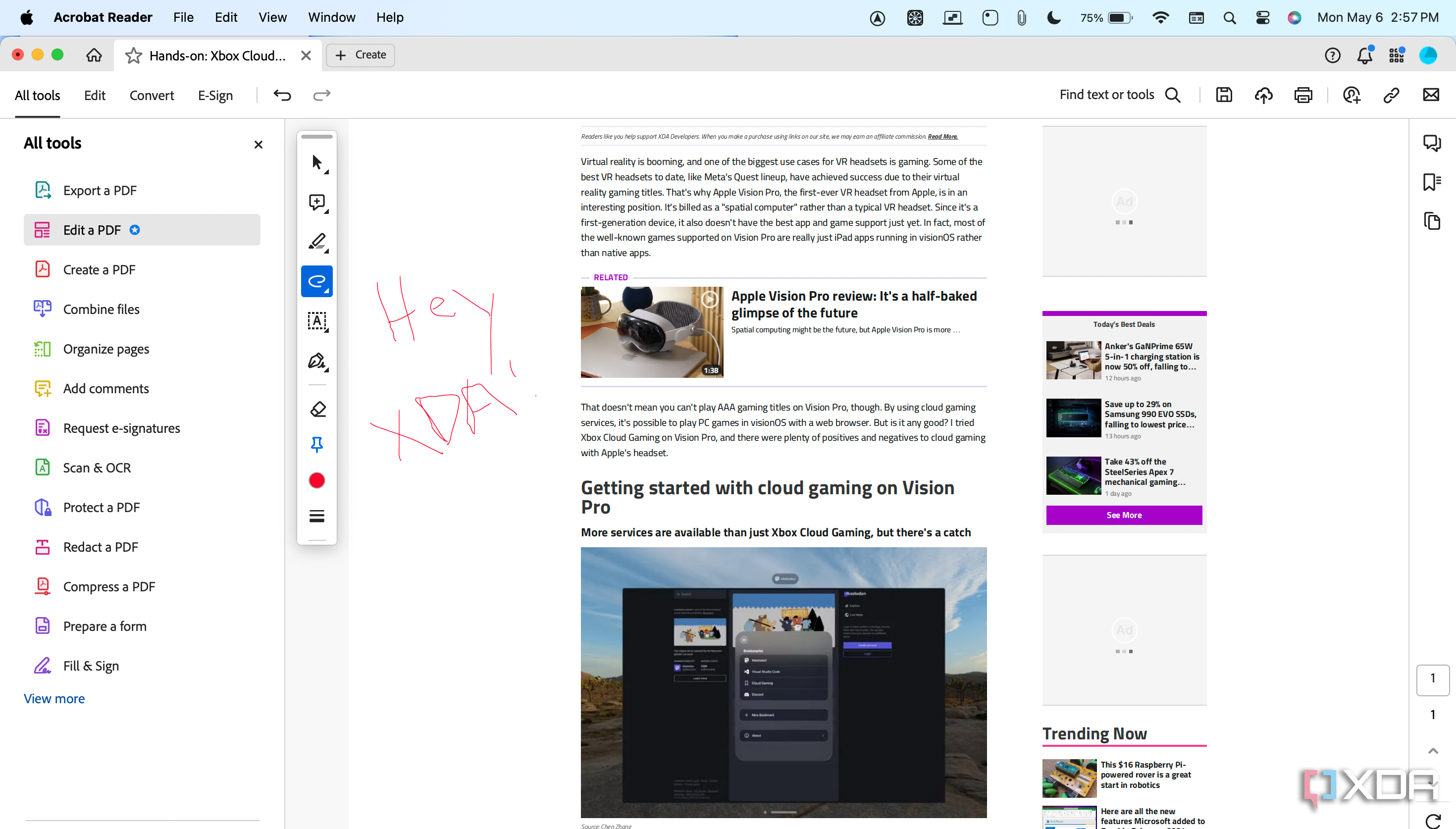The width and height of the screenshot is (1456, 829).
Task: Open the Window menu
Action: coord(331,17)
